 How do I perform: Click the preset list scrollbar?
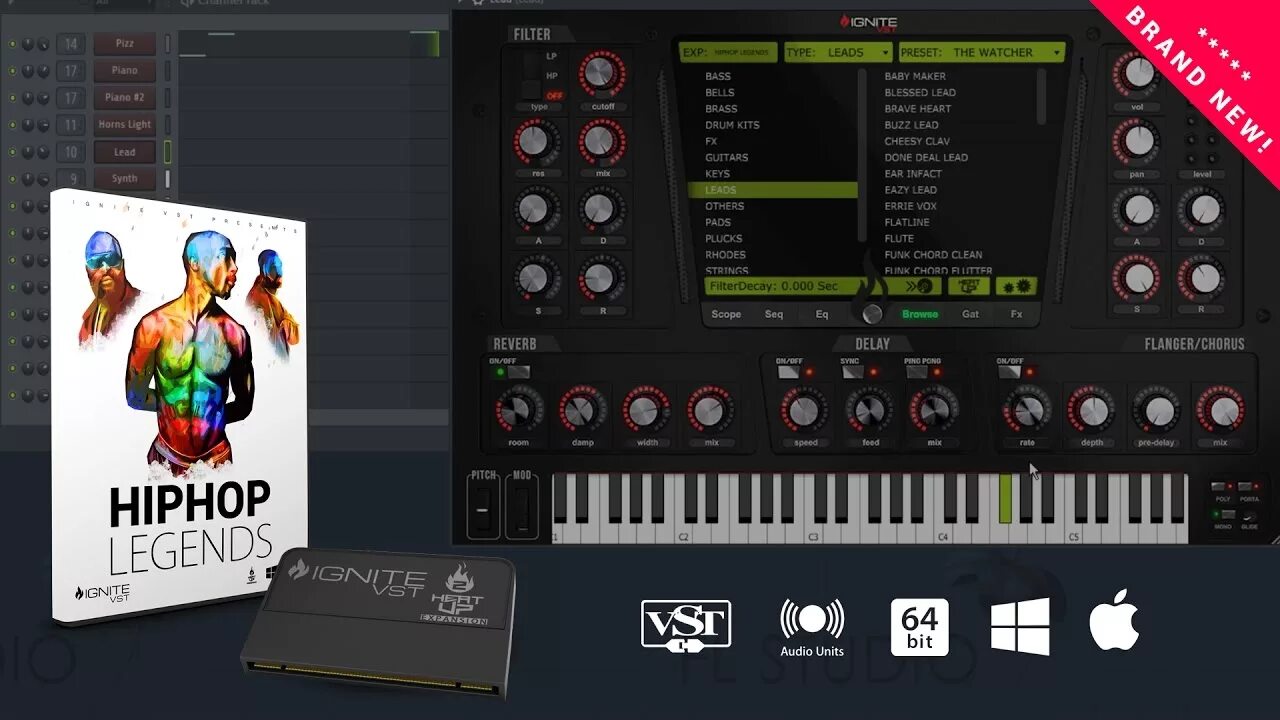click(x=1041, y=95)
